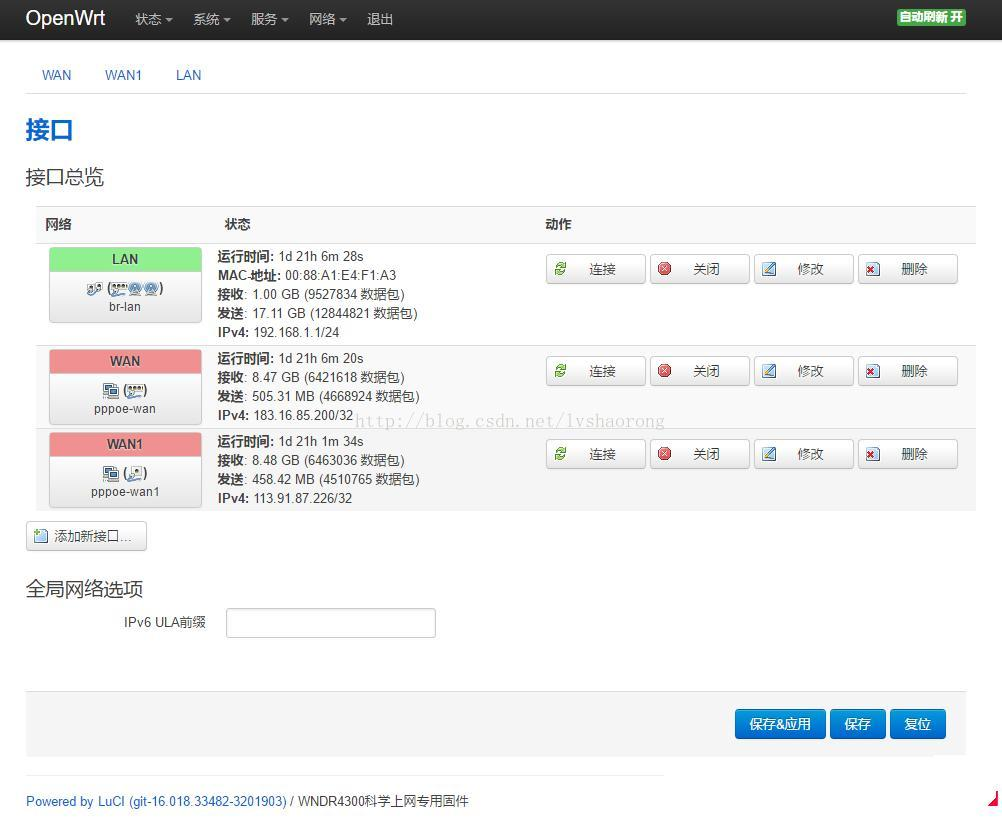The height and width of the screenshot is (820, 1002).
Task: Click the add-interface page icon
Action: [41, 536]
